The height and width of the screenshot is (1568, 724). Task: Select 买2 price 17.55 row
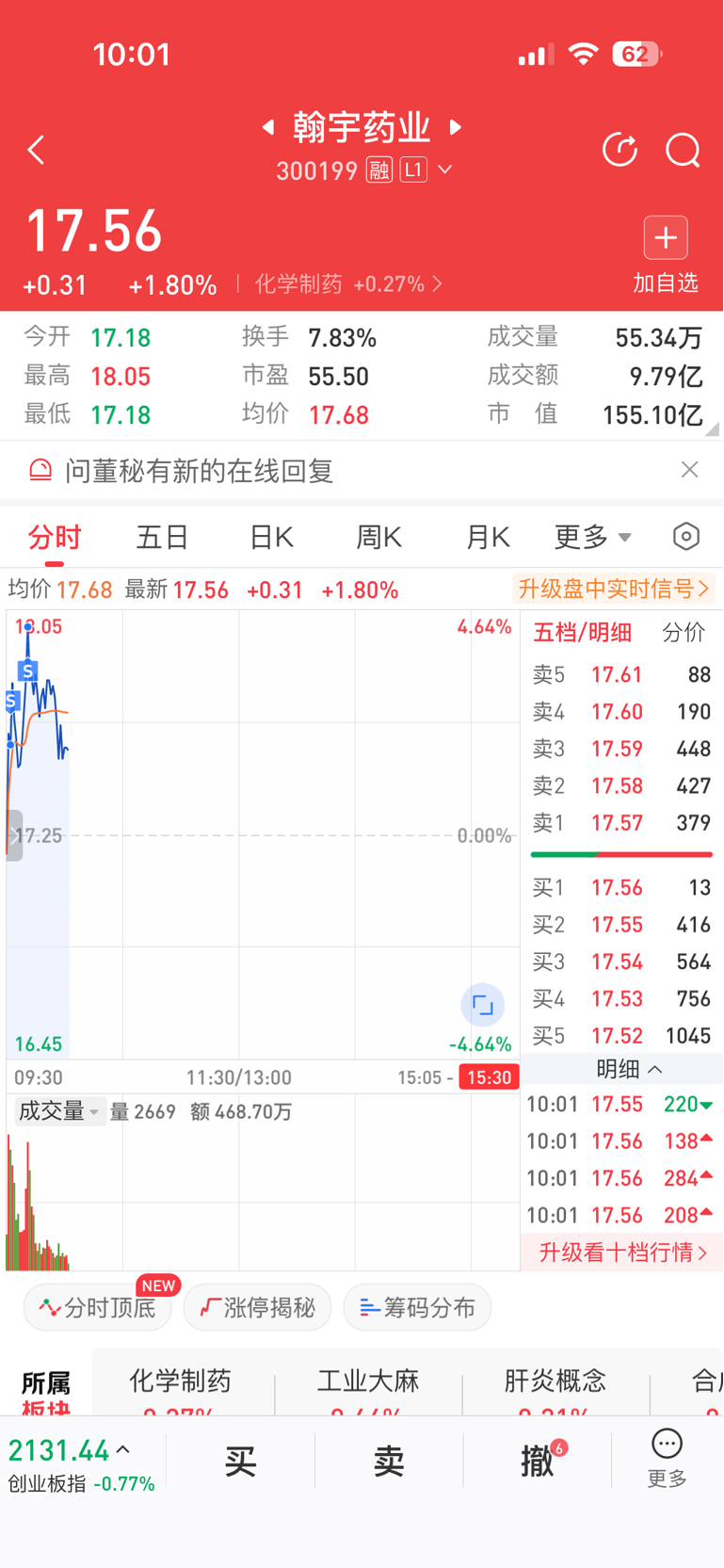pyautogui.click(x=621, y=925)
